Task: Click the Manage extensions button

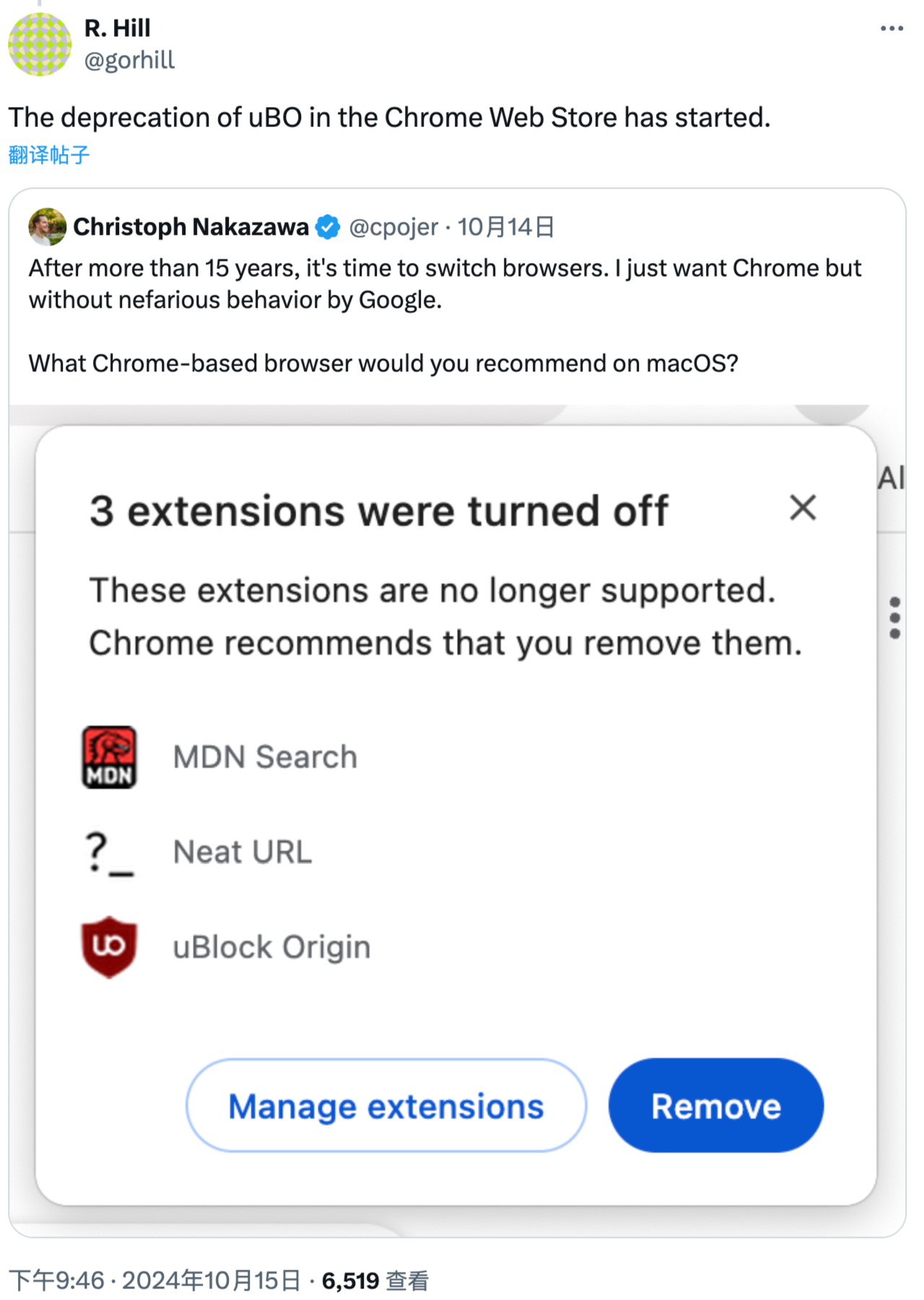Action: [386, 1106]
